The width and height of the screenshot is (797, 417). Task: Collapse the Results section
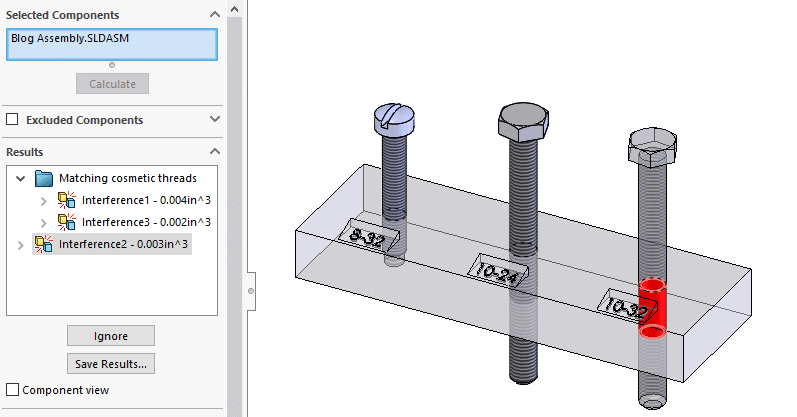(x=215, y=152)
